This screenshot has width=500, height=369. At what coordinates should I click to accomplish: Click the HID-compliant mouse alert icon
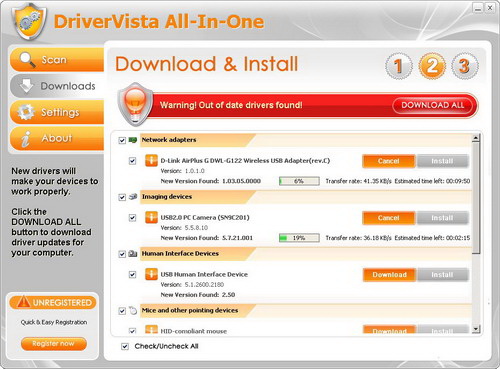pyautogui.click(x=151, y=330)
